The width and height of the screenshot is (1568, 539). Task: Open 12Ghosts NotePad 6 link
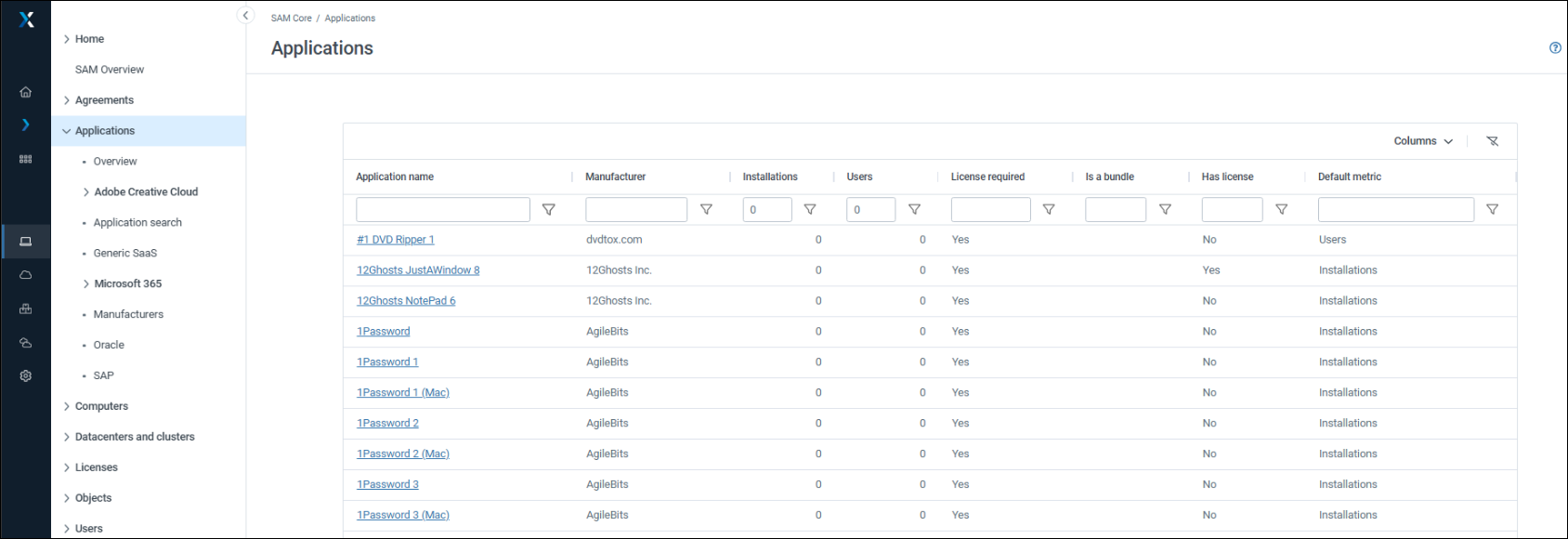(x=406, y=301)
